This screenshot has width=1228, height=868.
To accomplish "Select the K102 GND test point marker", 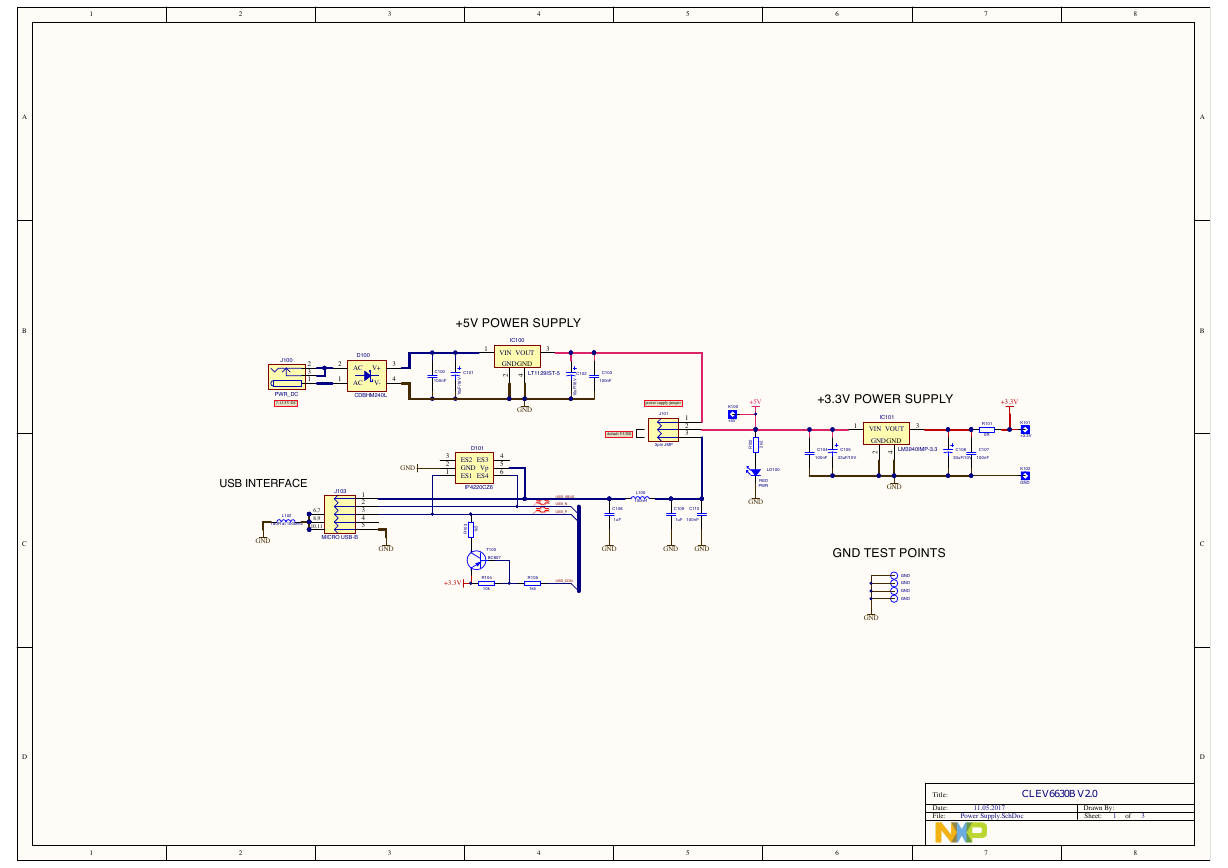I will [x=1025, y=476].
